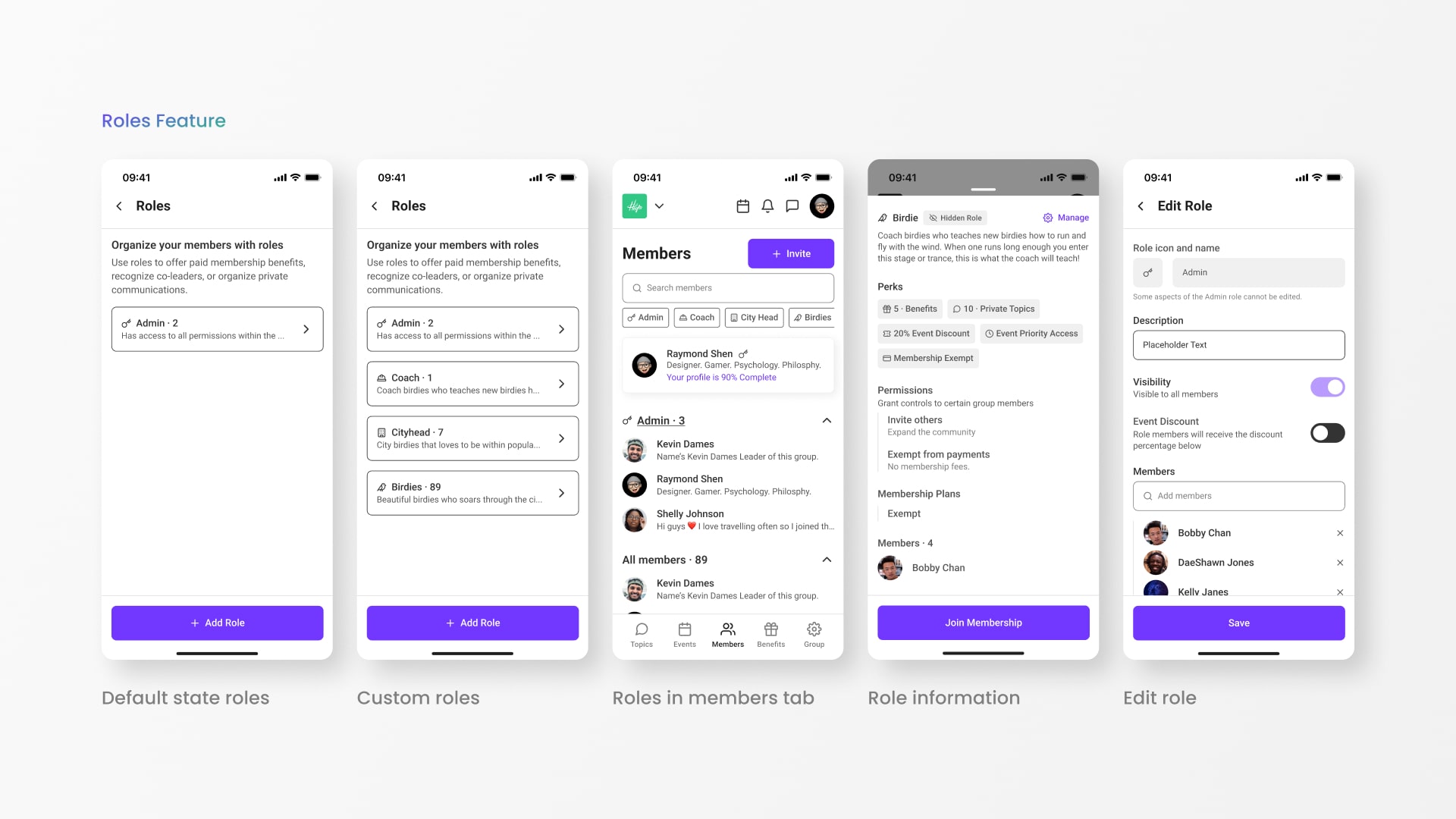
Task: Select the Topics tab in bottom navigation
Action: [641, 634]
